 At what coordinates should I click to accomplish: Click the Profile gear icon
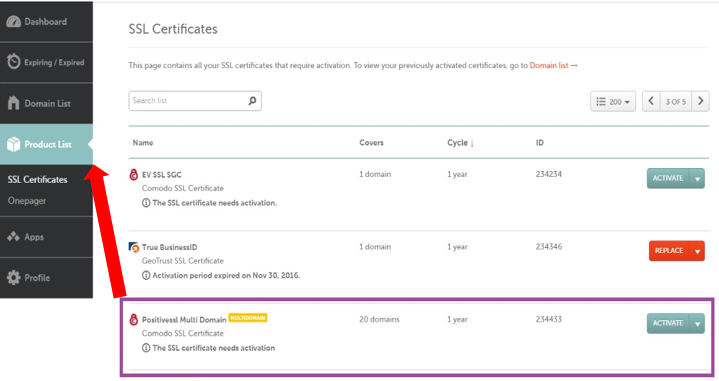(13, 277)
